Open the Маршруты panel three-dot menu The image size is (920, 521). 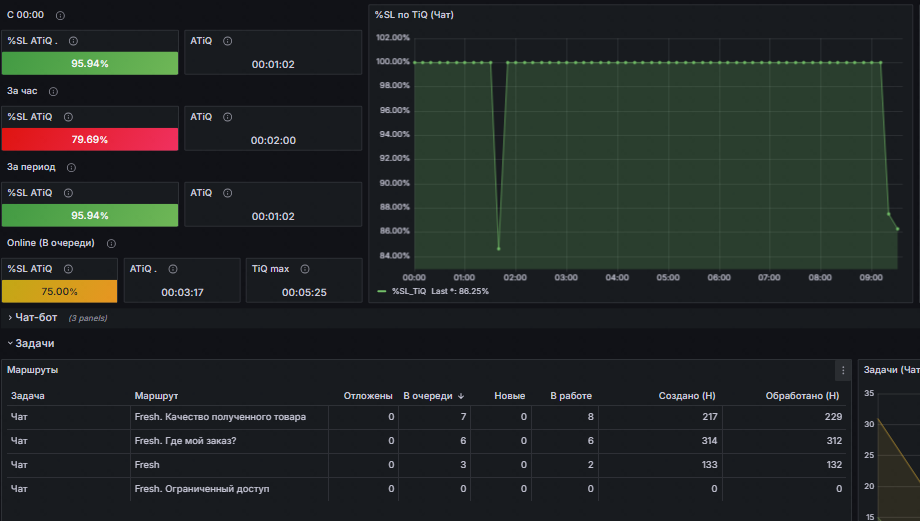(843, 370)
